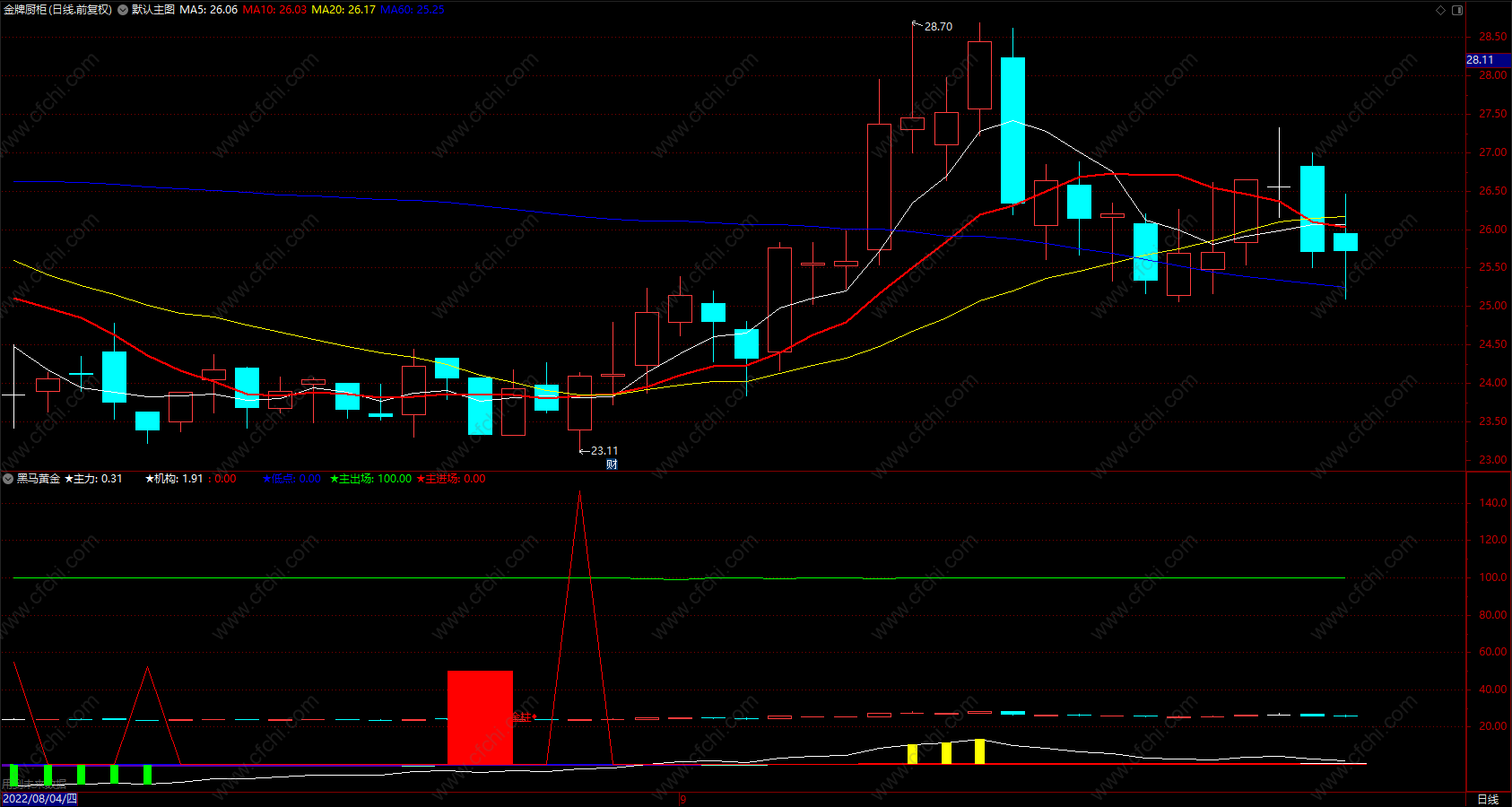The height and width of the screenshot is (807, 1512).
Task: Select the MA10: 26.03 indicator label
Action: tap(274, 10)
